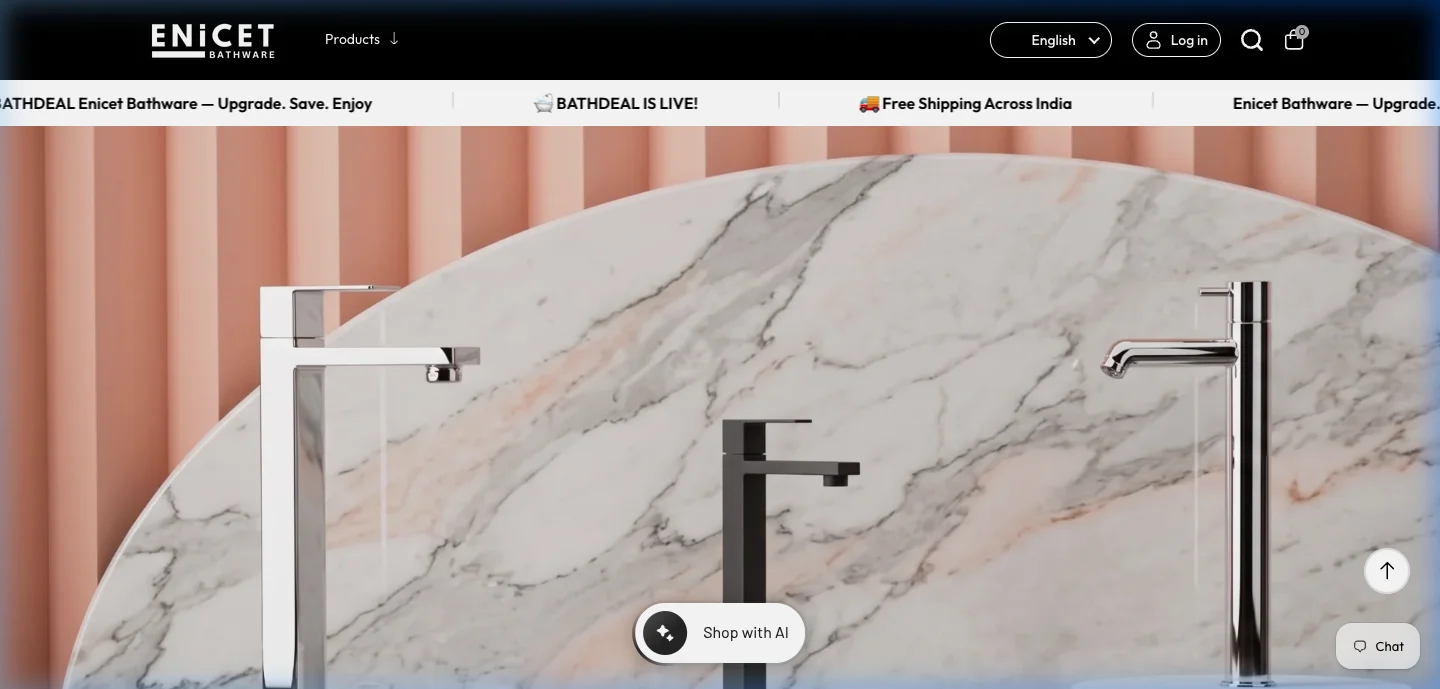Click the Log in button
The width and height of the screenshot is (1440, 689).
(x=1176, y=40)
